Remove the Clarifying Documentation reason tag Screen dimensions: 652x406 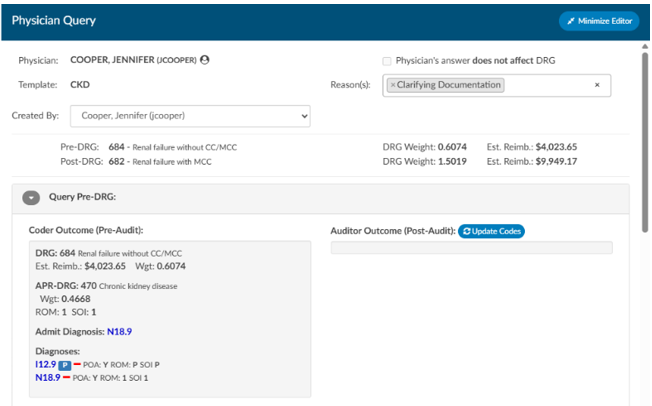(x=393, y=85)
